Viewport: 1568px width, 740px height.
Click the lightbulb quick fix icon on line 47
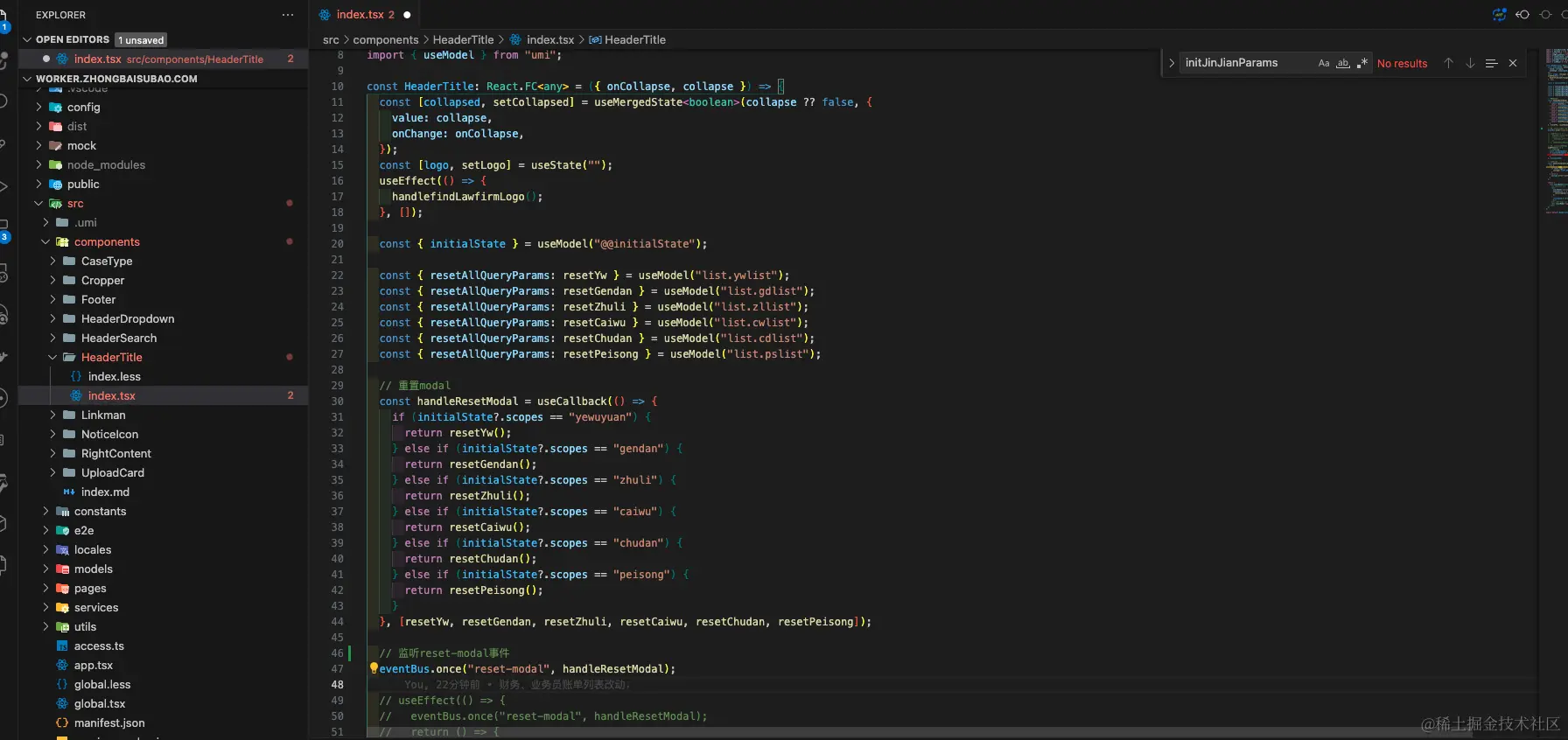pyautogui.click(x=374, y=668)
